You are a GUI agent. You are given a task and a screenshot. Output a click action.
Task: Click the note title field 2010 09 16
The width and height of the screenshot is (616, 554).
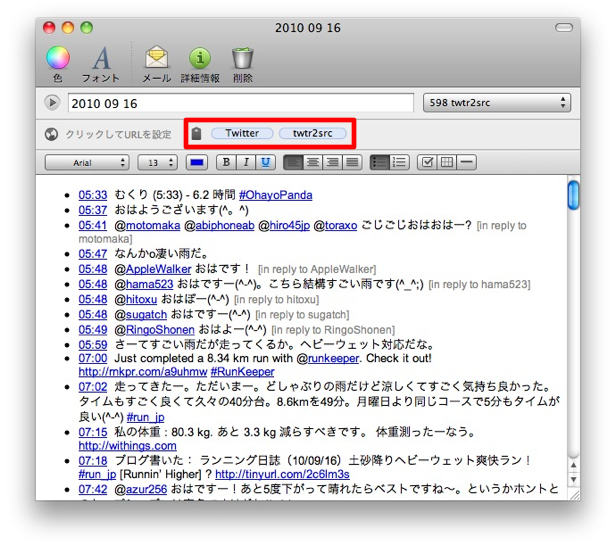click(x=240, y=103)
